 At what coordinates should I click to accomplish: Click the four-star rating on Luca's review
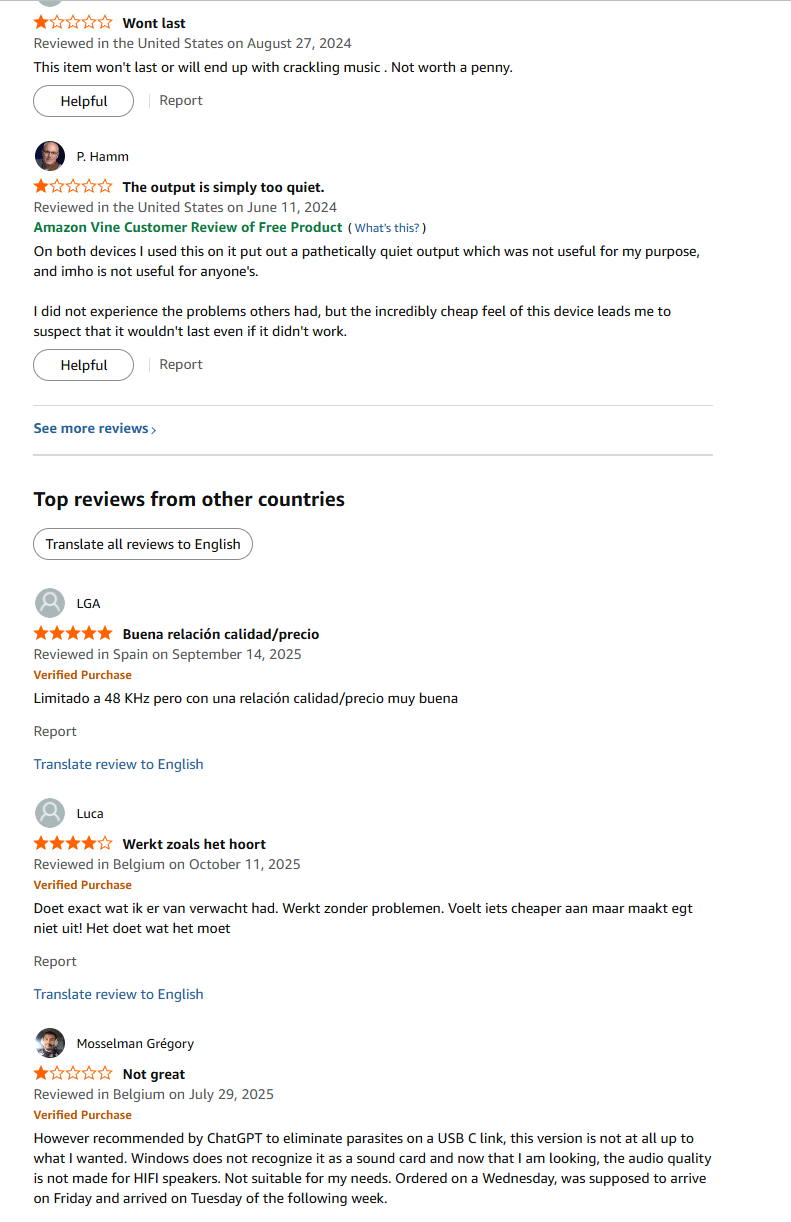pyautogui.click(x=73, y=844)
